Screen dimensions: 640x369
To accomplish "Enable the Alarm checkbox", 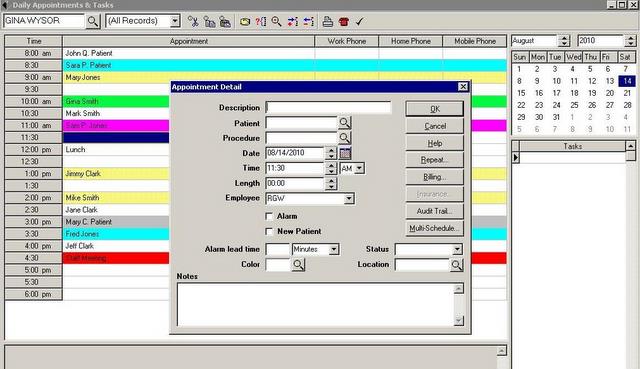I will [x=269, y=216].
